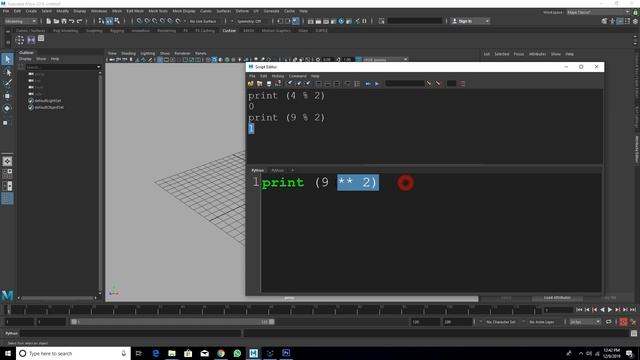Toggle Select by Component Type mode
Image resolution: width=640 pixels, height=360 pixels.
[x=117, y=21]
